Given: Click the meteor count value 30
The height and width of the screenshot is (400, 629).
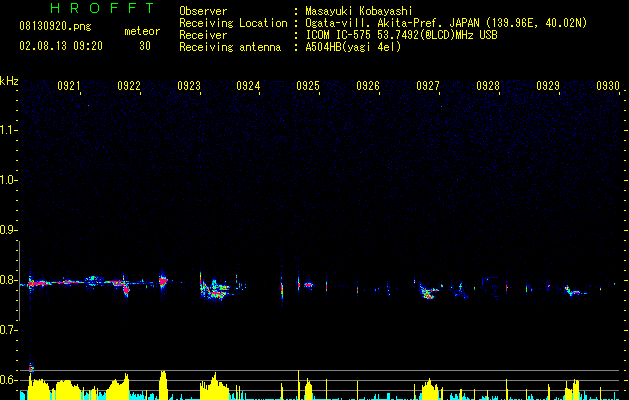Looking at the screenshot, I should (145, 46).
